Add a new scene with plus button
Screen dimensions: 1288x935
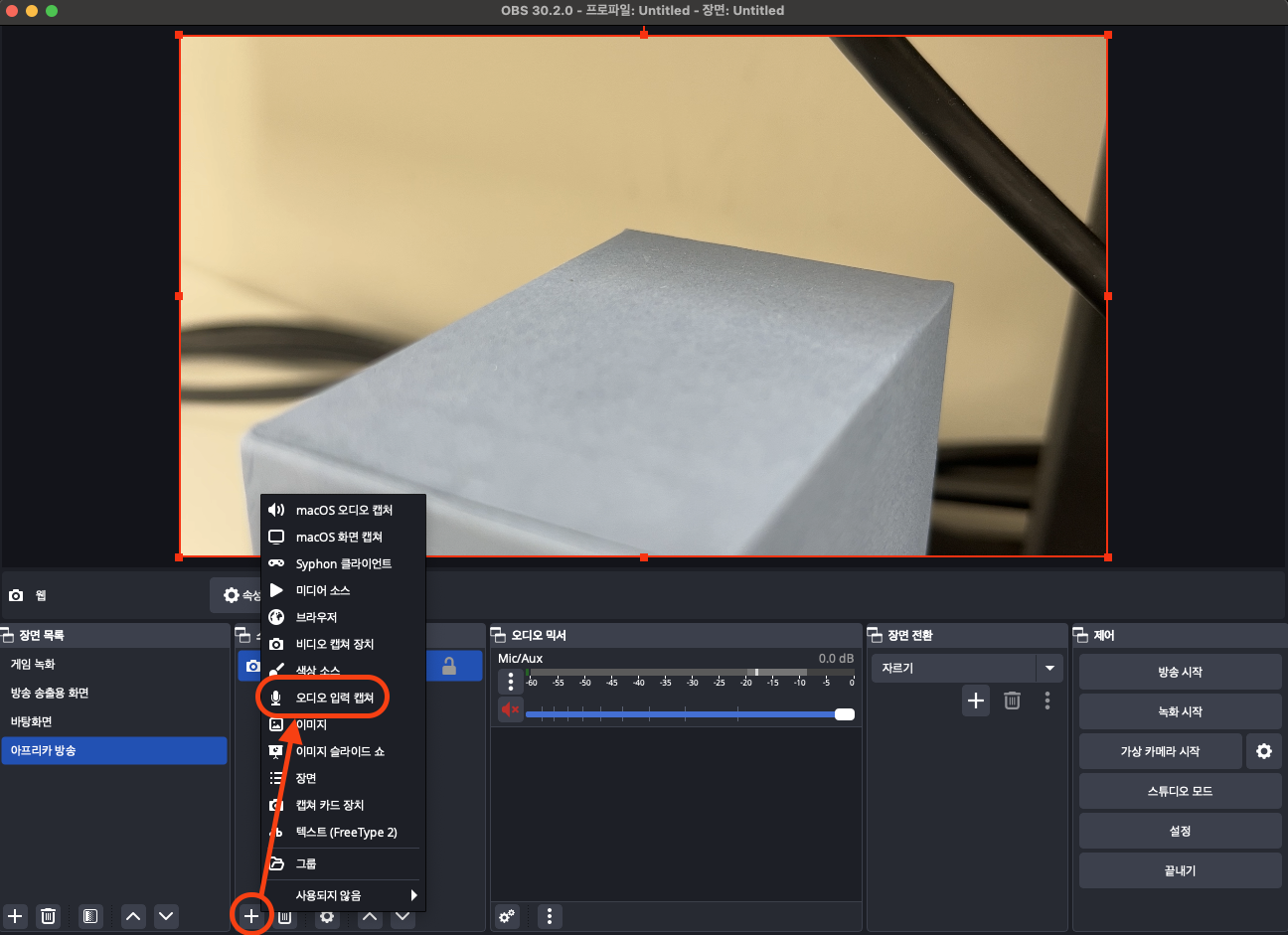15,916
